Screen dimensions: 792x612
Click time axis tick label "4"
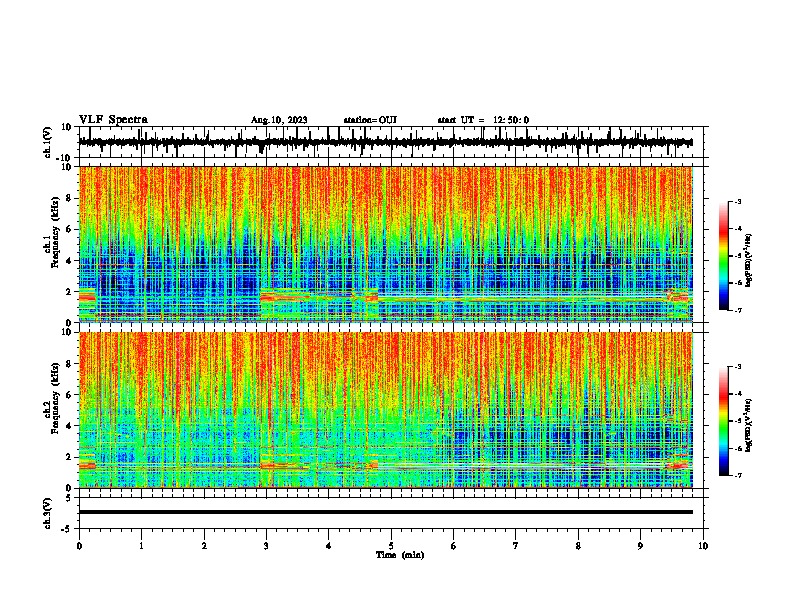(x=329, y=546)
